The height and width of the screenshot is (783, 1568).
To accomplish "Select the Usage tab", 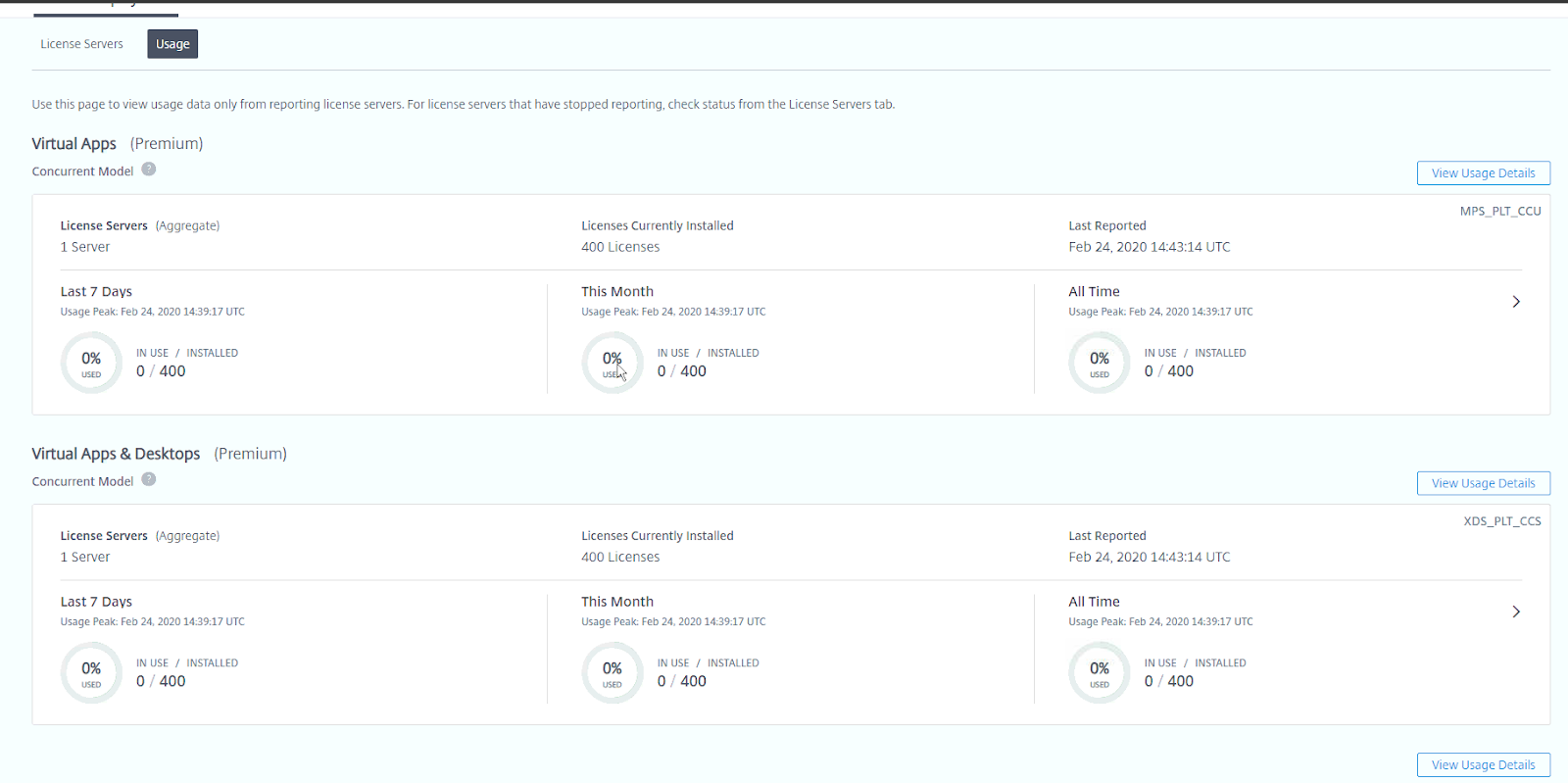I will [x=172, y=44].
